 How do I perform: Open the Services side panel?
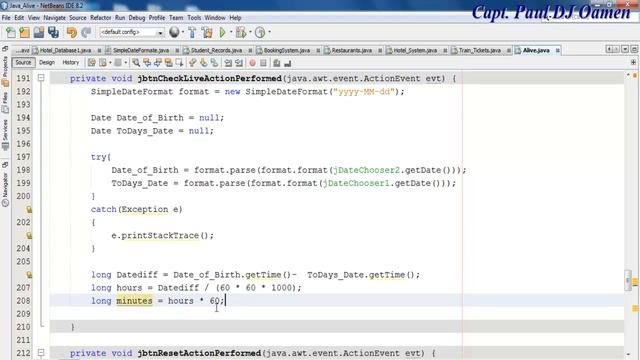click(5, 136)
